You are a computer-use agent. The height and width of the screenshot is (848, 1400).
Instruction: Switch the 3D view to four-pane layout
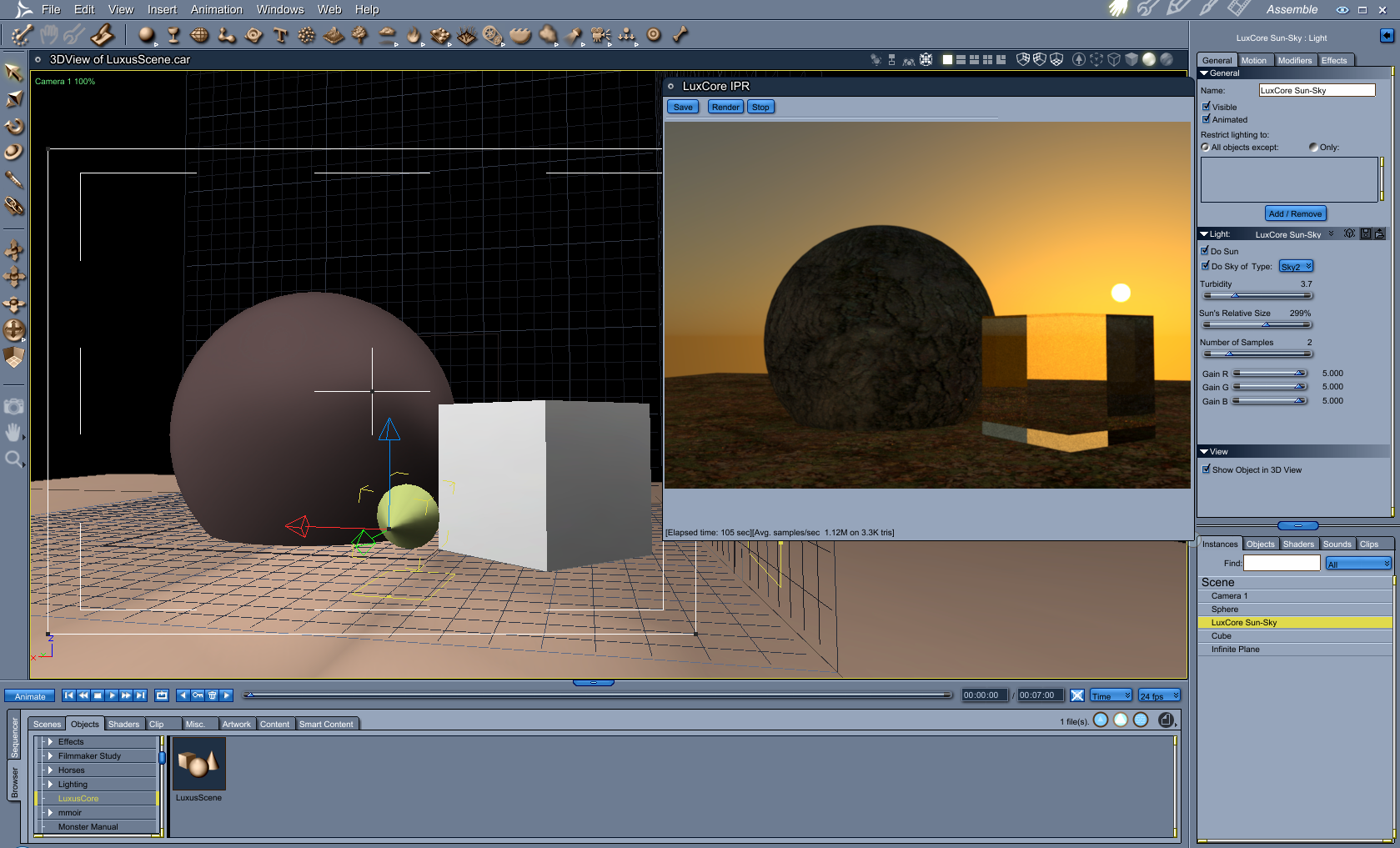click(x=987, y=60)
